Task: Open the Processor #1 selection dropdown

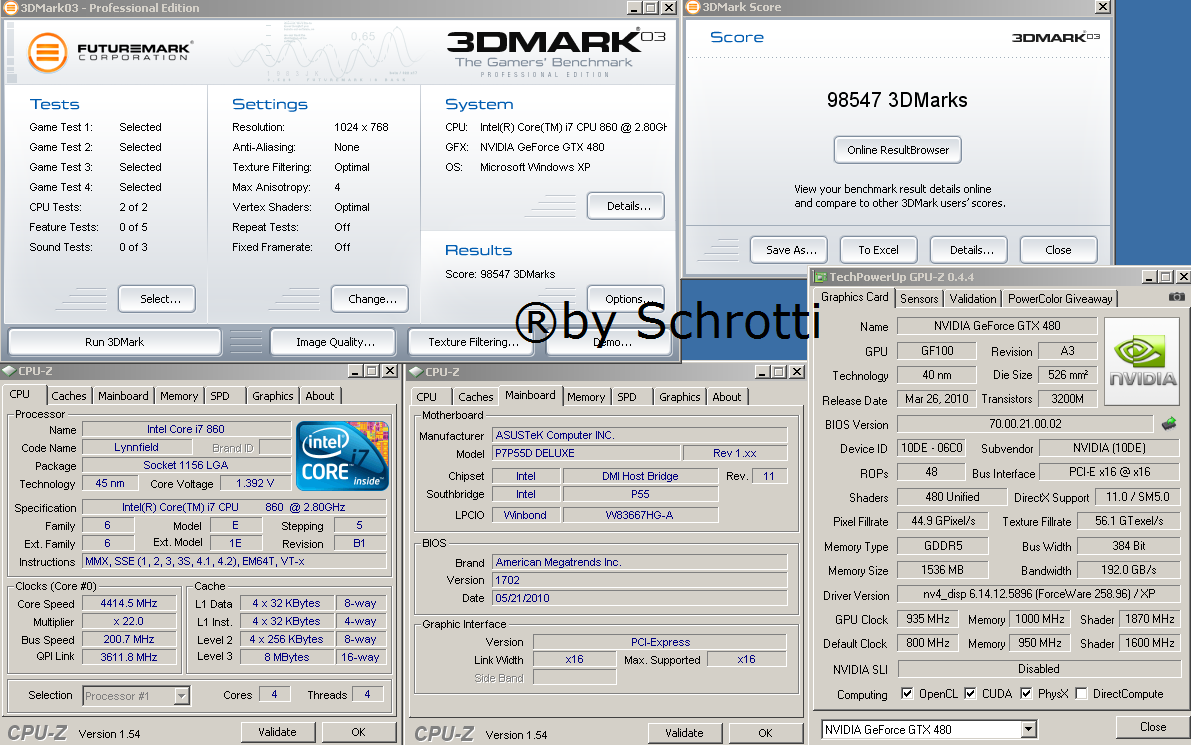Action: (x=182, y=696)
